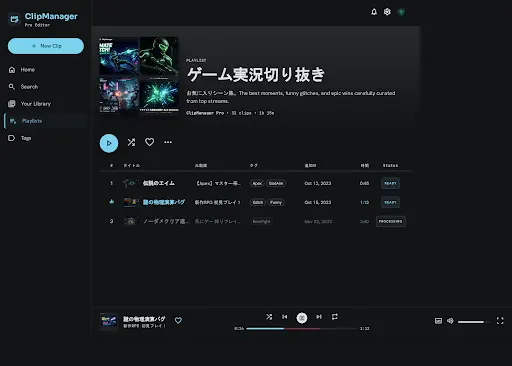Click the Oct 15, 2023 date cell

[318, 202]
